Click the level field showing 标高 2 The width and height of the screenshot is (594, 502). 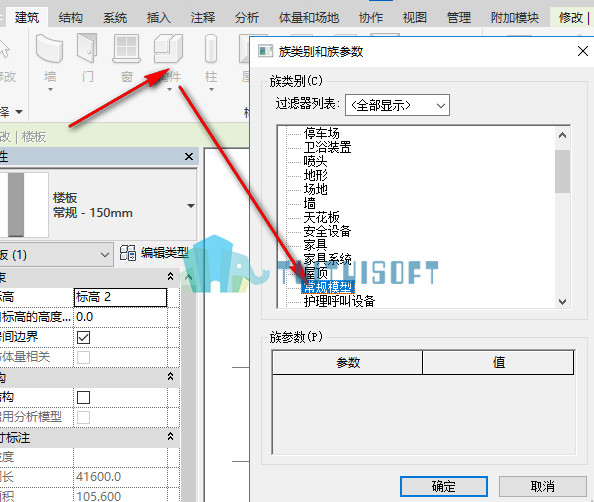point(120,297)
